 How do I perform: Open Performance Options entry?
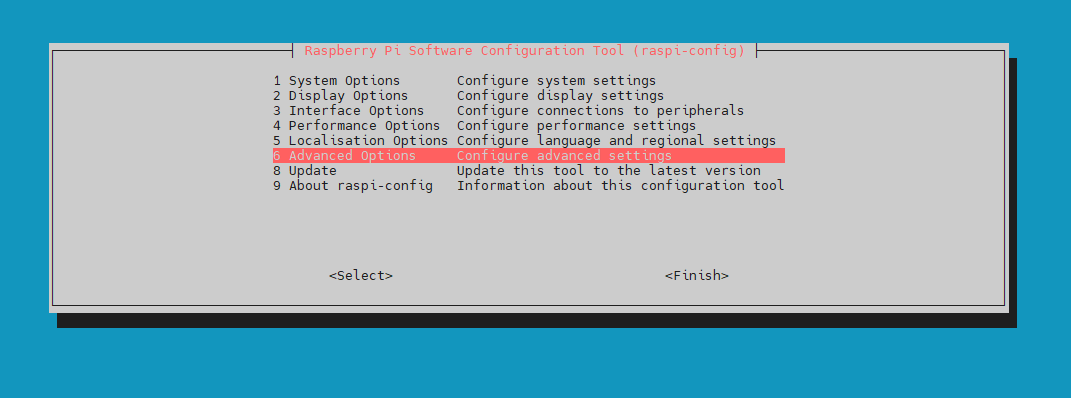pos(529,126)
